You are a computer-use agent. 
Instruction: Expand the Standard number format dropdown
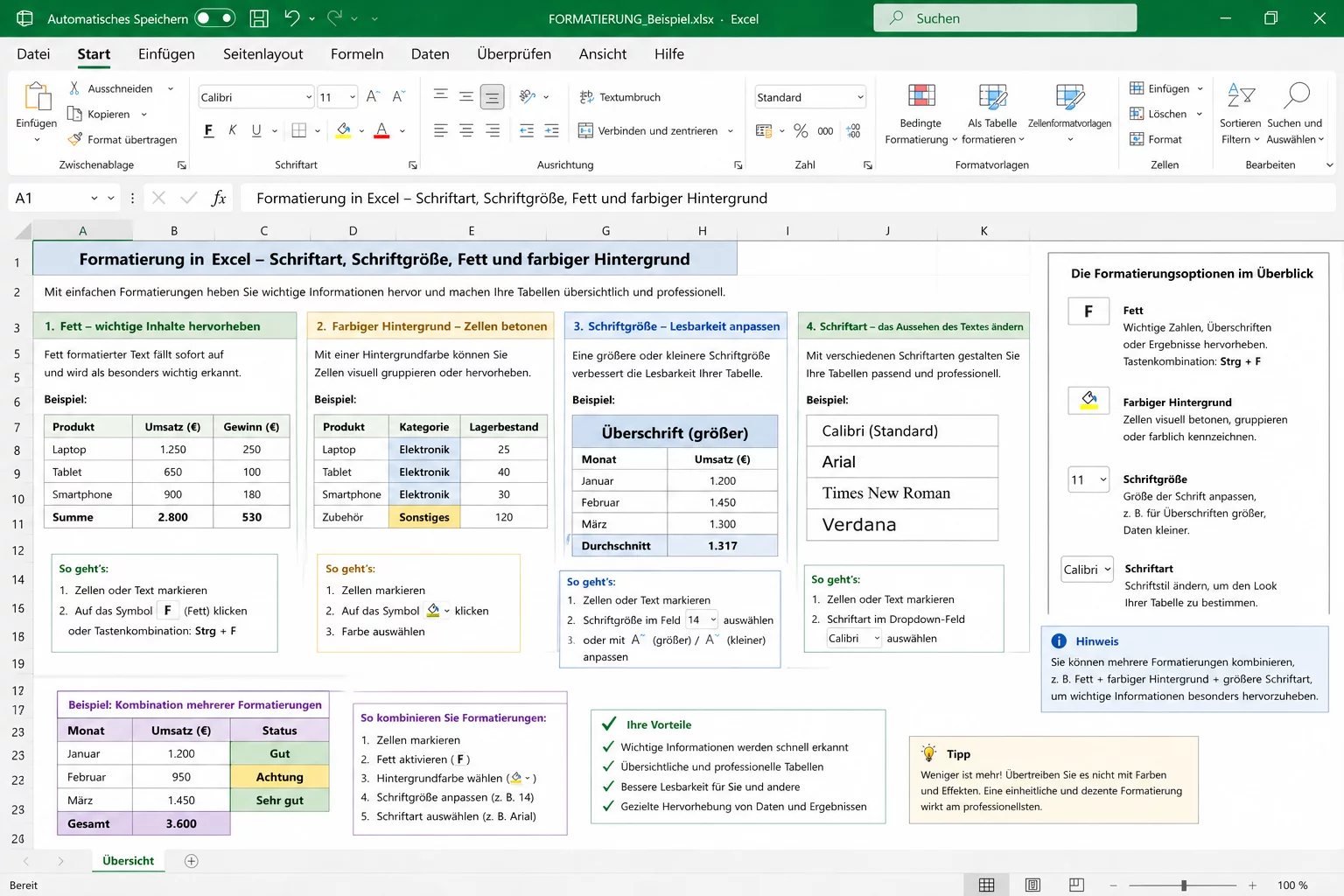860,97
